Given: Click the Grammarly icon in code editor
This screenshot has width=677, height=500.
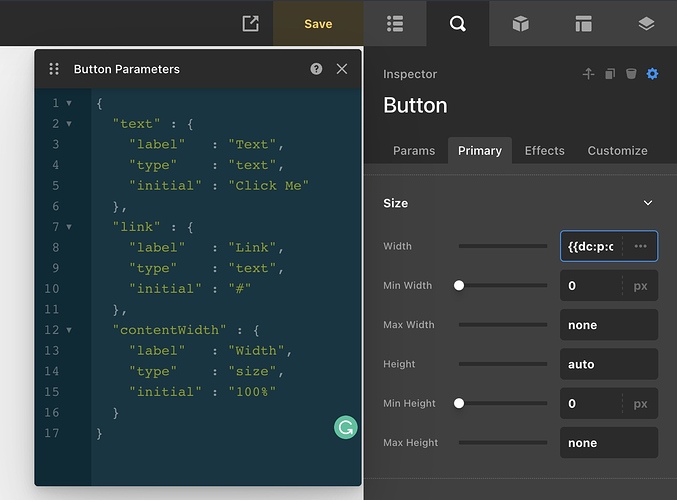Looking at the screenshot, I should [x=345, y=427].
